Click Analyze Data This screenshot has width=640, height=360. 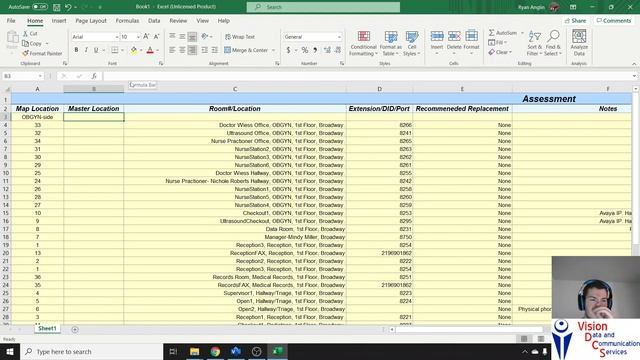(579, 43)
